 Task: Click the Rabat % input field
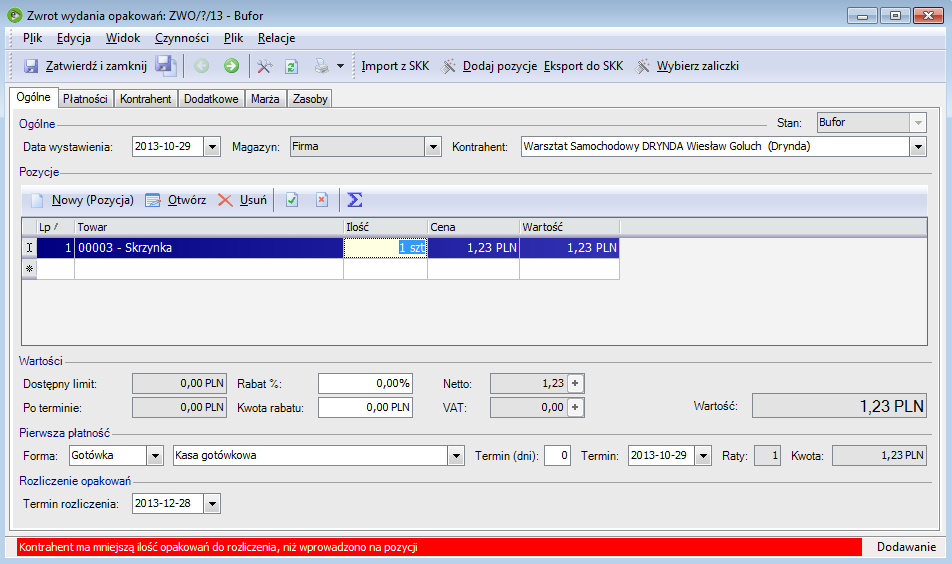coord(366,384)
